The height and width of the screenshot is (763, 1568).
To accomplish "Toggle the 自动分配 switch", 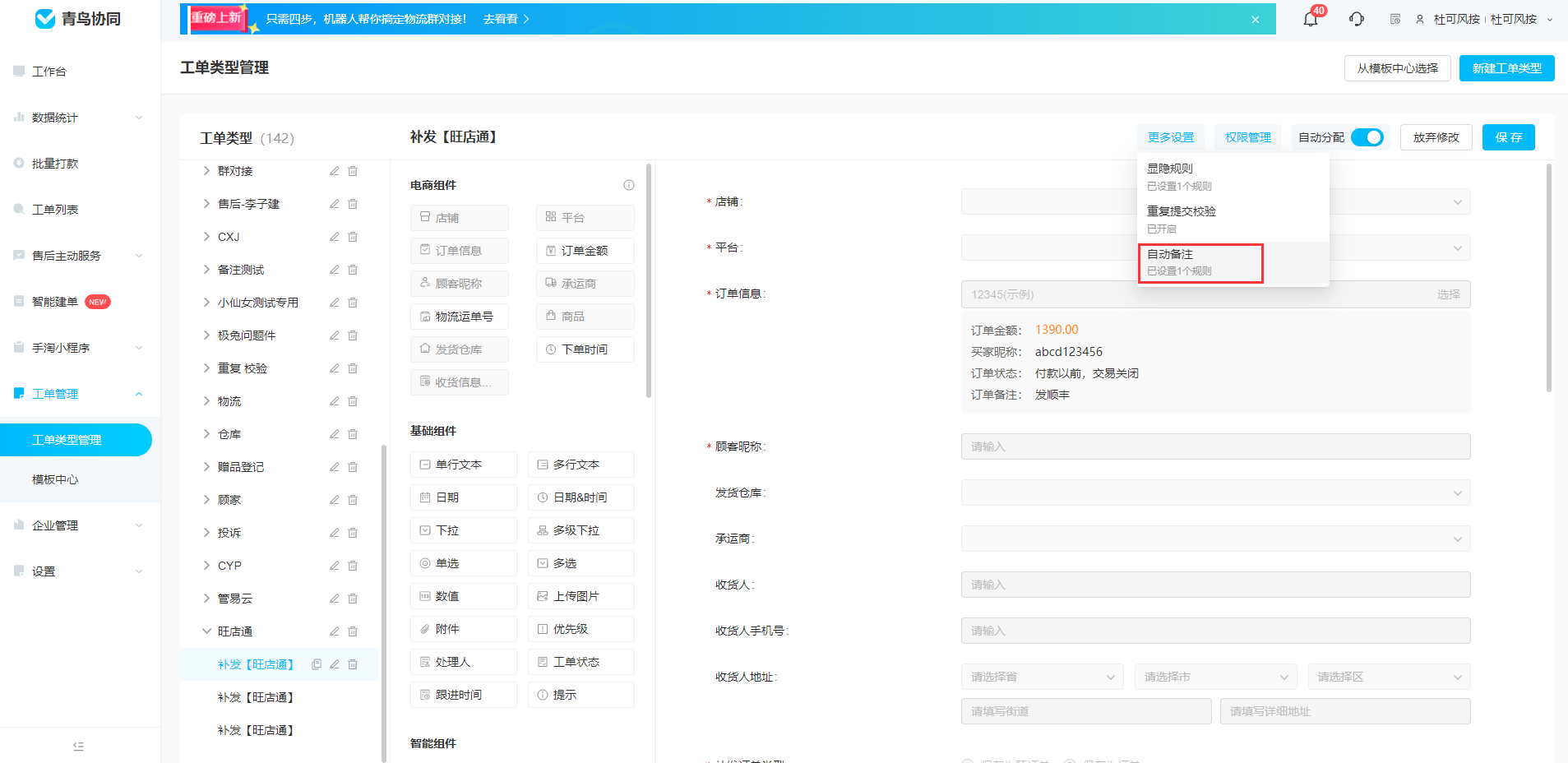I will 1367,137.
